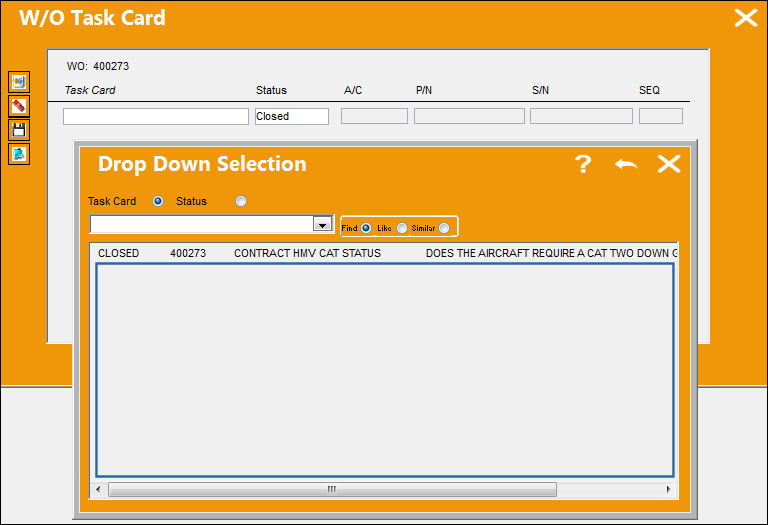Click the S/N column header
This screenshot has width=768, height=525.
(540, 90)
